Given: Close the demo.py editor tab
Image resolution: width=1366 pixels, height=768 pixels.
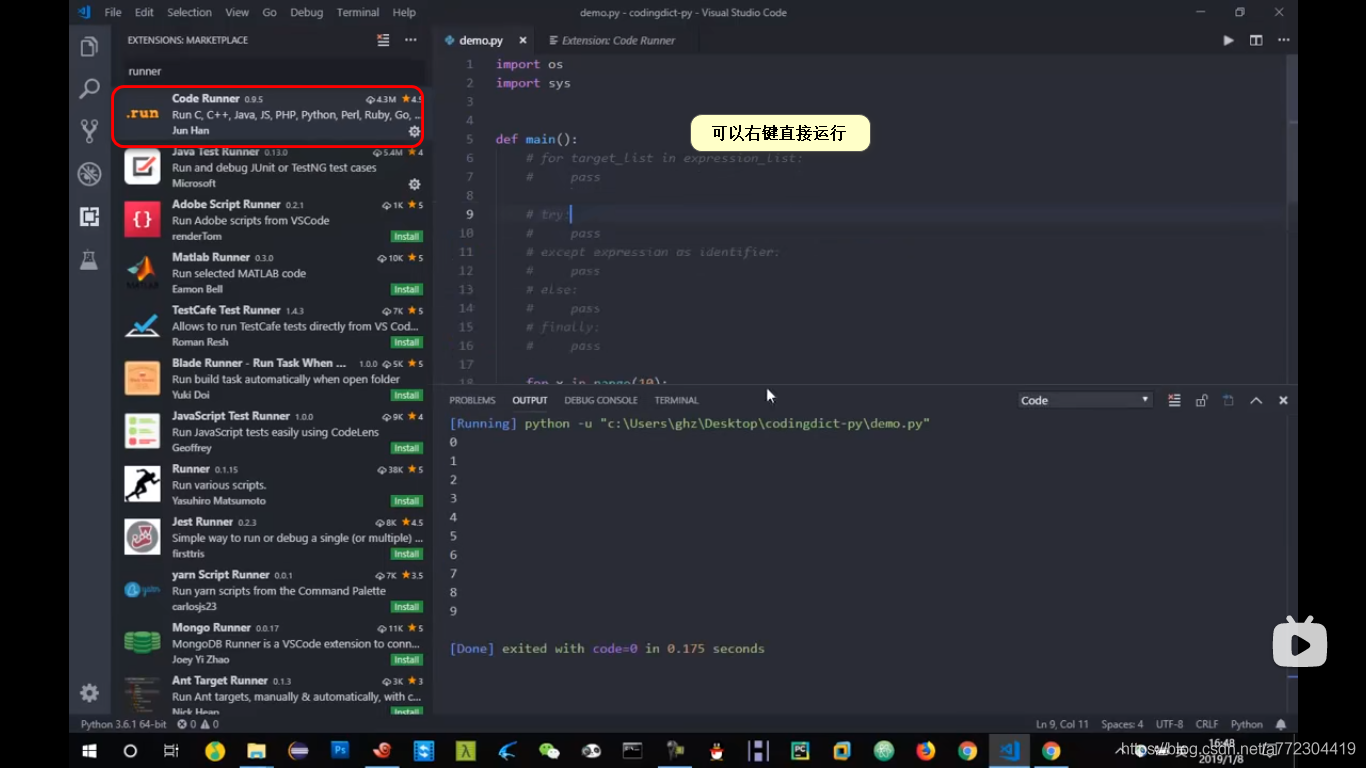Looking at the screenshot, I should 523,41.
